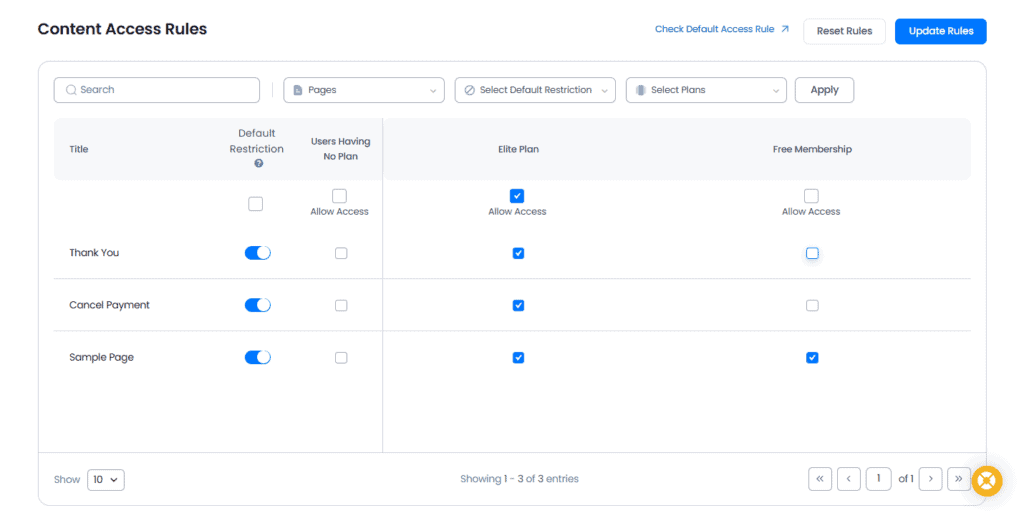Open Check Default Access Rule link

click(x=714, y=29)
